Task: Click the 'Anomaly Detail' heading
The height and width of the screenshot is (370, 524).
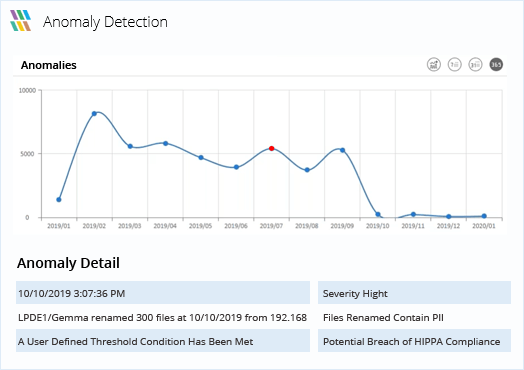Action: pyautogui.click(x=68, y=263)
